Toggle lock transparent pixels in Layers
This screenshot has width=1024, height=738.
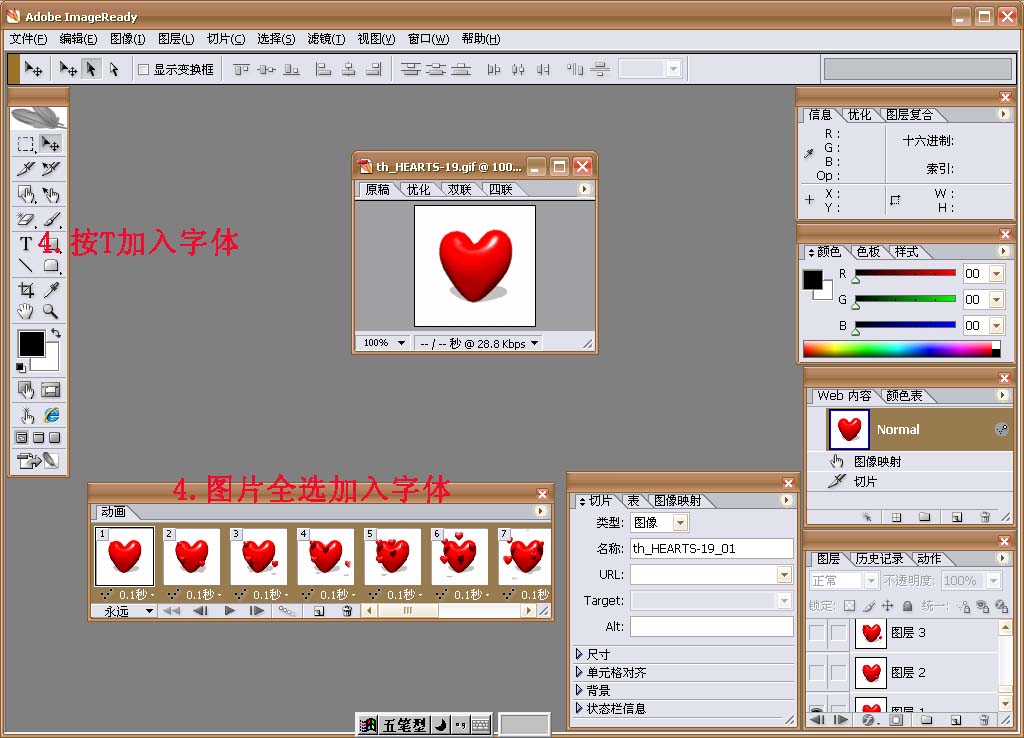849,606
